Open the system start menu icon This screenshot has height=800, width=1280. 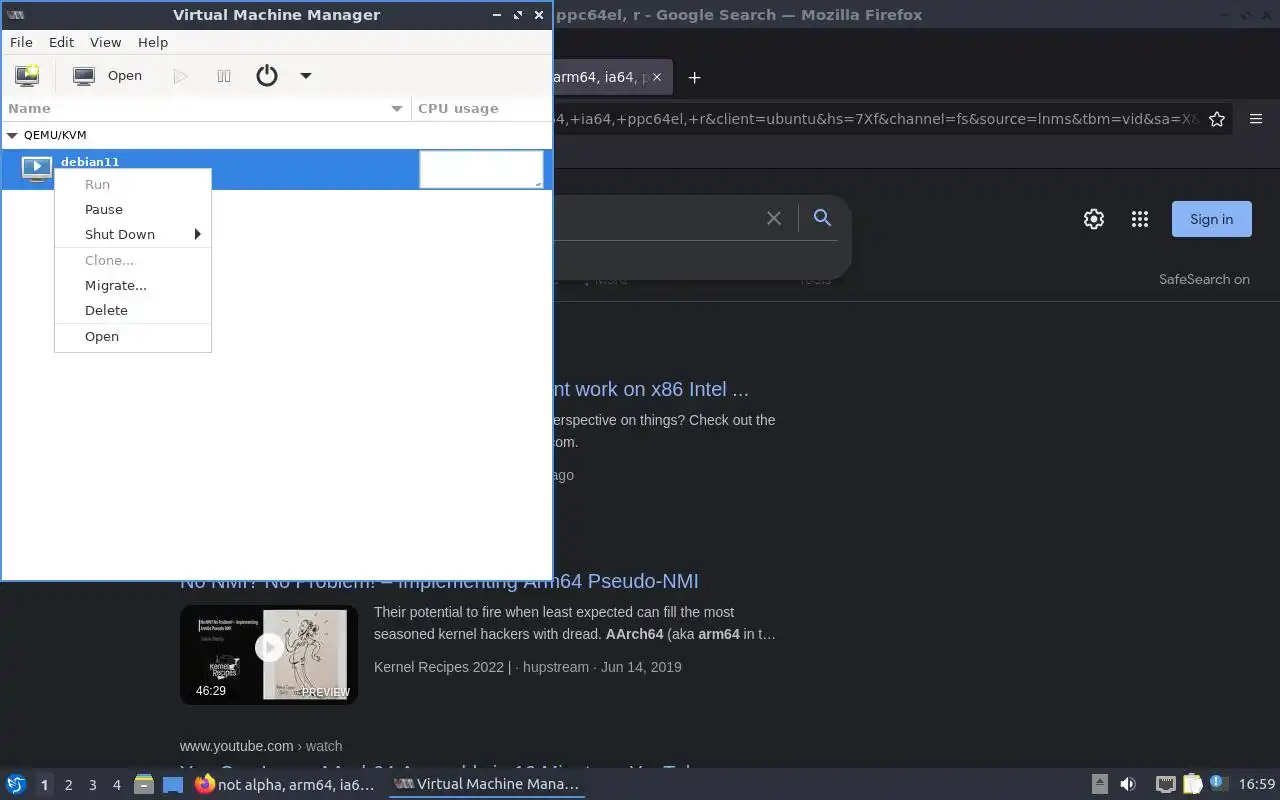(x=16, y=784)
